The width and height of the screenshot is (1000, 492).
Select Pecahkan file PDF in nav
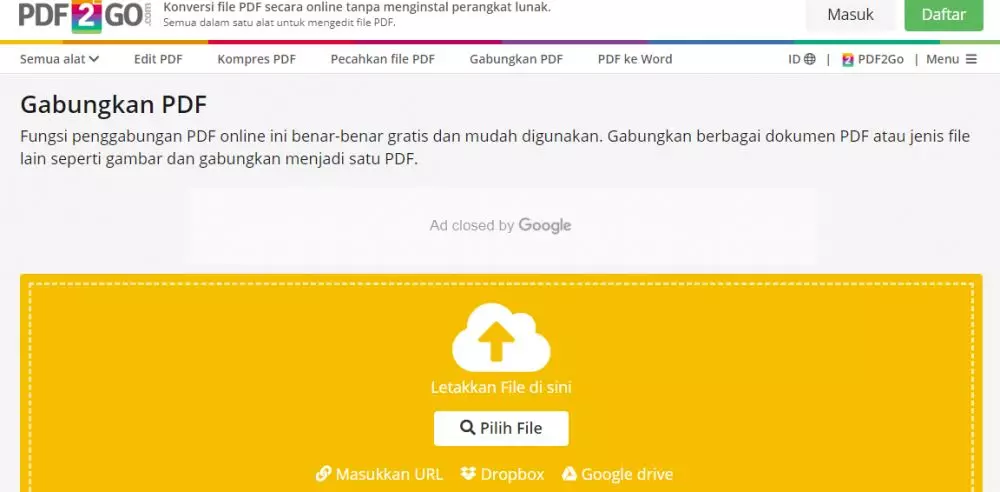click(x=383, y=59)
